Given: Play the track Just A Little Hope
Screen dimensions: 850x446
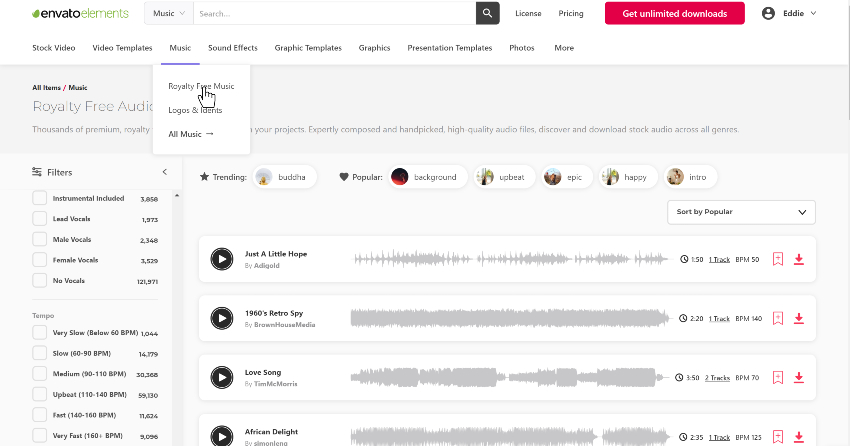Looking at the screenshot, I should tap(222, 259).
